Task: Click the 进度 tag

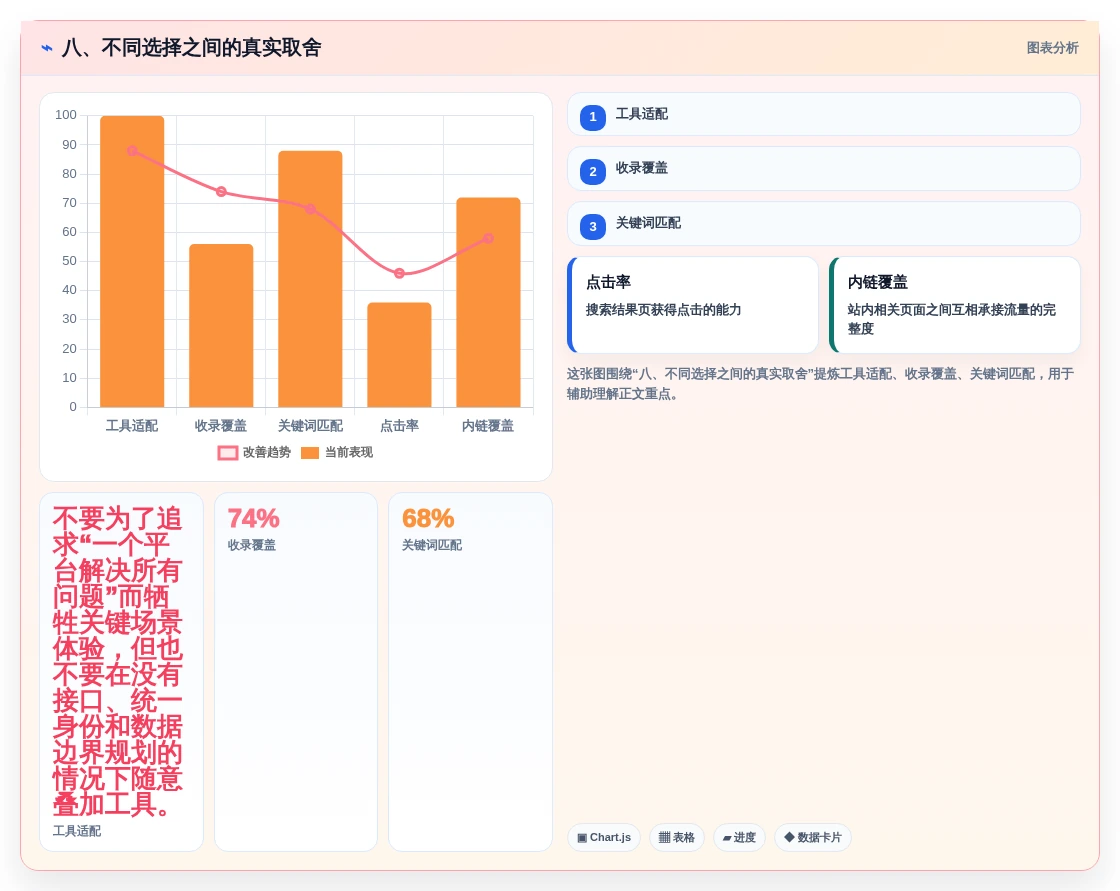Action: [739, 837]
